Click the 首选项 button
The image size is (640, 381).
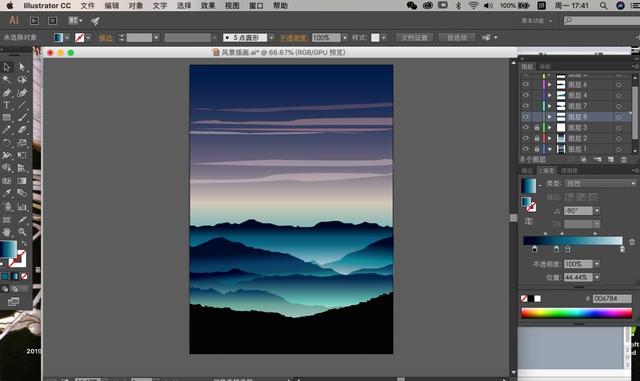coord(457,38)
